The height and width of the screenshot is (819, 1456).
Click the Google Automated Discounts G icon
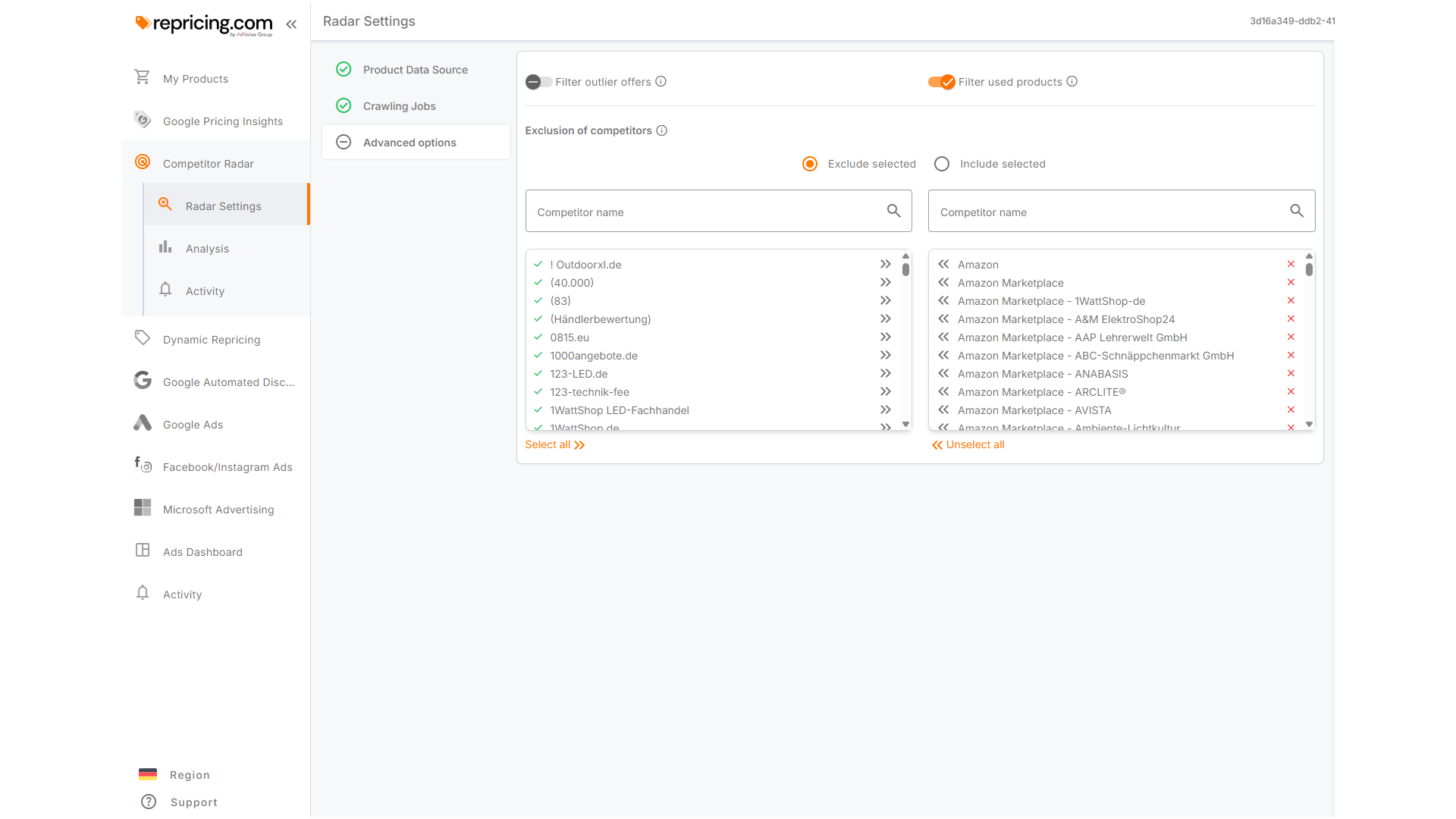tap(143, 380)
